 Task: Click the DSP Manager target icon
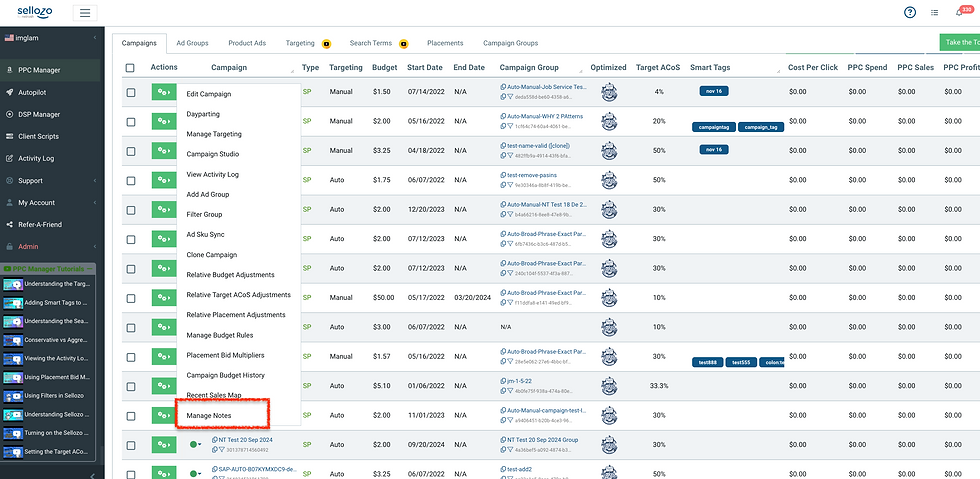pos(9,114)
